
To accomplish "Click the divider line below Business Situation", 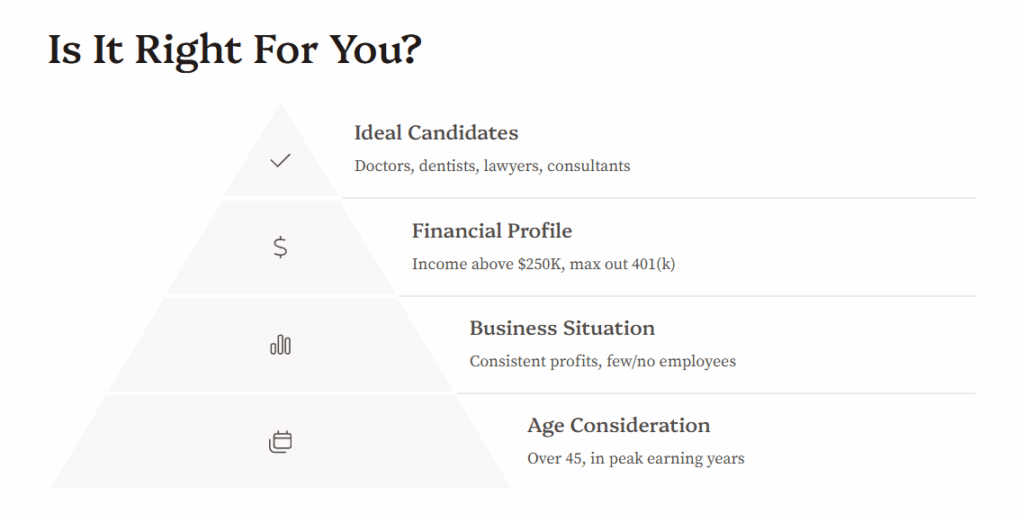I will coord(716,393).
